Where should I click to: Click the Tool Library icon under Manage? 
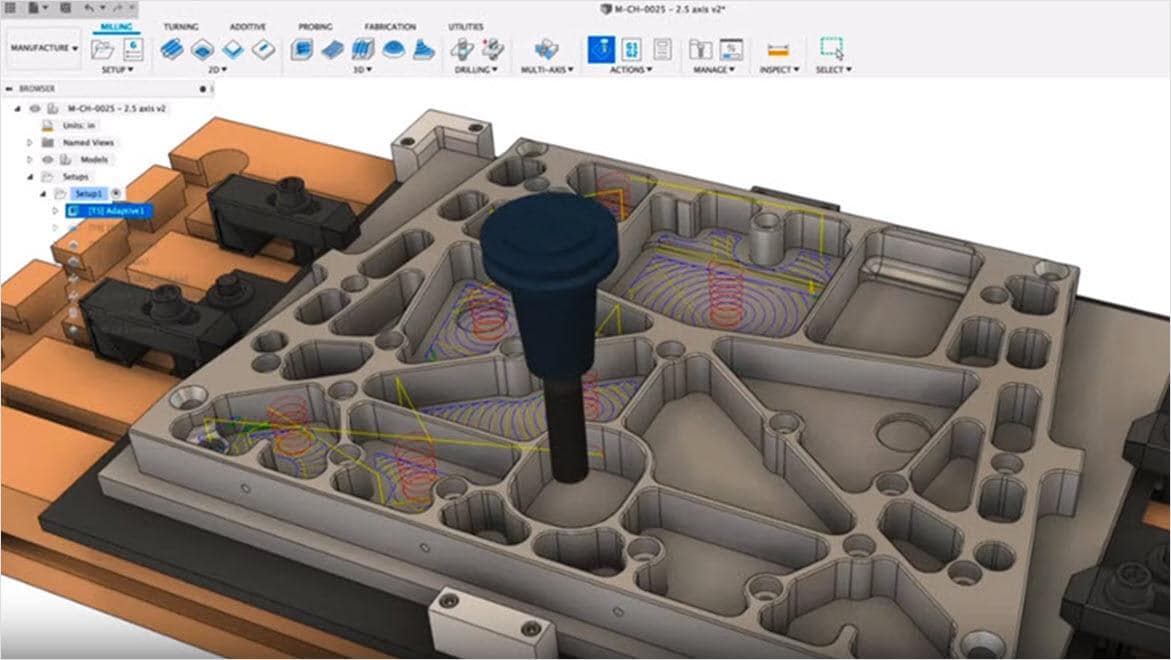pyautogui.click(x=700, y=48)
